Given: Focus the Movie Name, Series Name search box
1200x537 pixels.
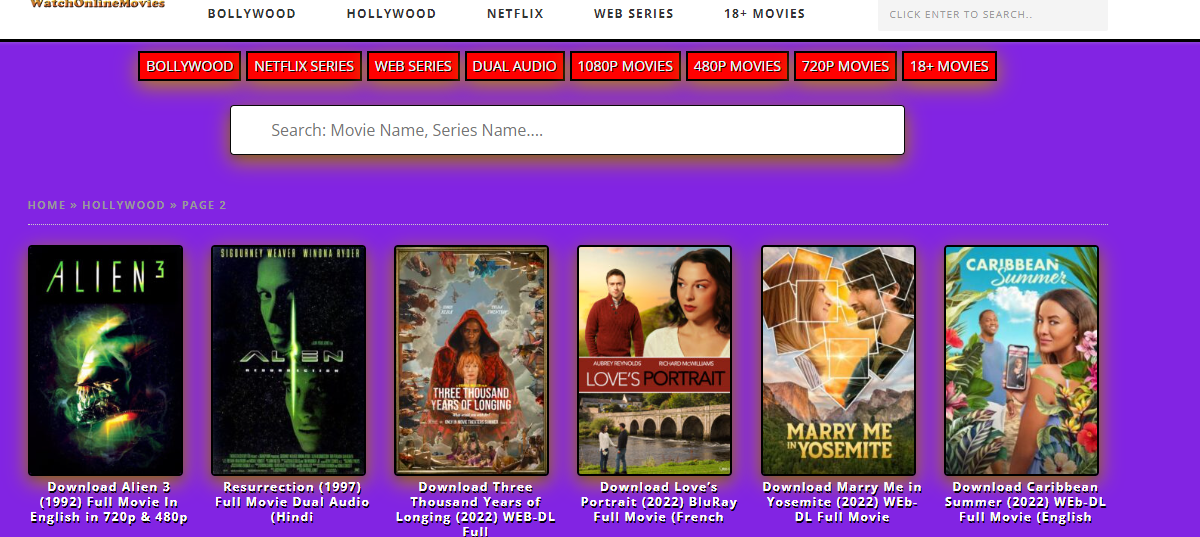Looking at the screenshot, I should [567, 130].
